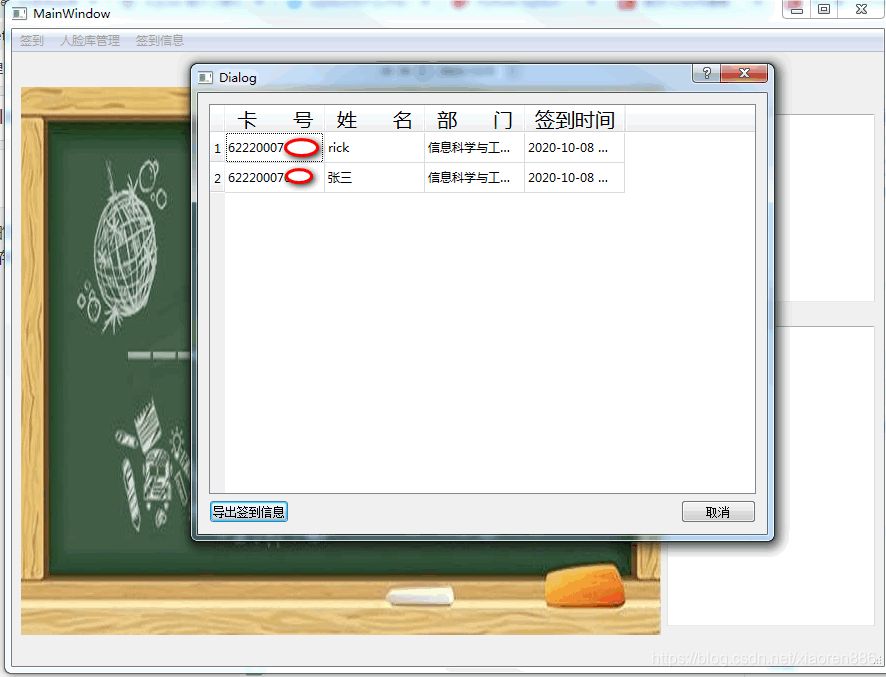886x677 pixels.
Task: Select the name cell 'rick'
Action: click(375, 148)
